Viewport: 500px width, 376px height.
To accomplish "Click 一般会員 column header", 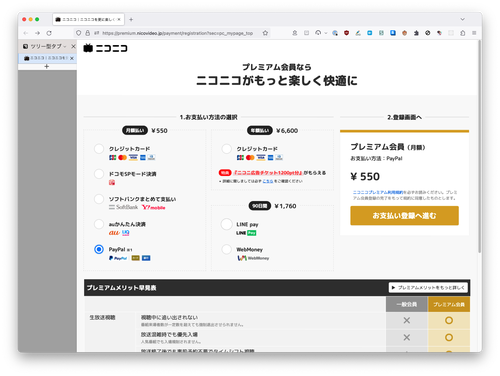I will (407, 304).
